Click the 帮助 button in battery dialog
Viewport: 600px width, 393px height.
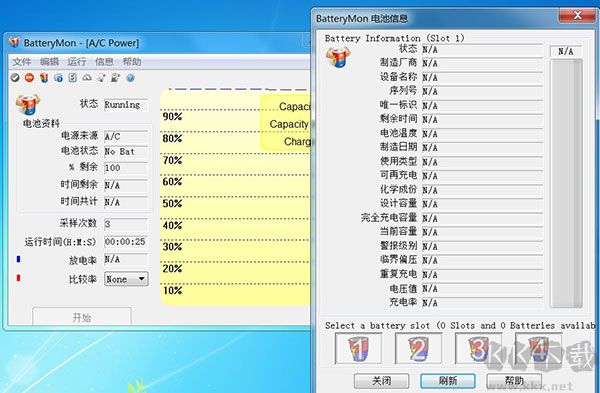514,381
